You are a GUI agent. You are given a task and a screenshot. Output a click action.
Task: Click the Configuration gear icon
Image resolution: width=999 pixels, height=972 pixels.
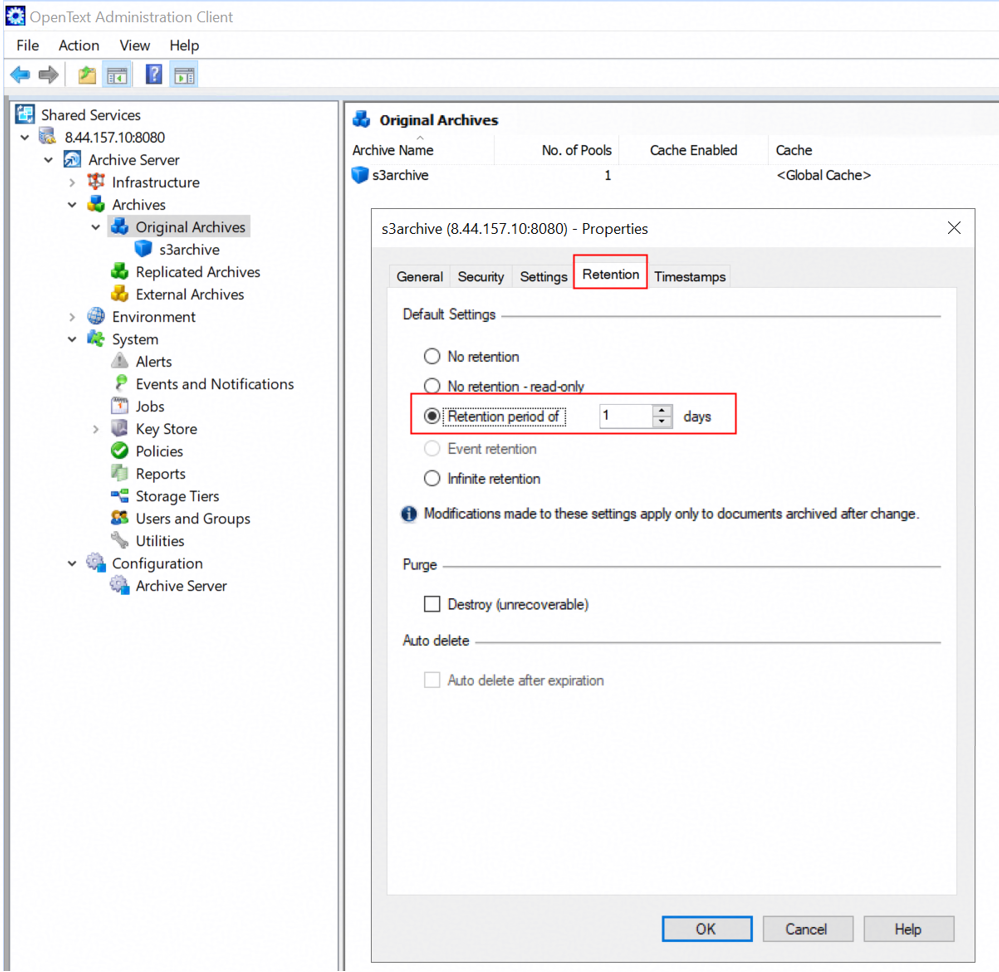96,562
